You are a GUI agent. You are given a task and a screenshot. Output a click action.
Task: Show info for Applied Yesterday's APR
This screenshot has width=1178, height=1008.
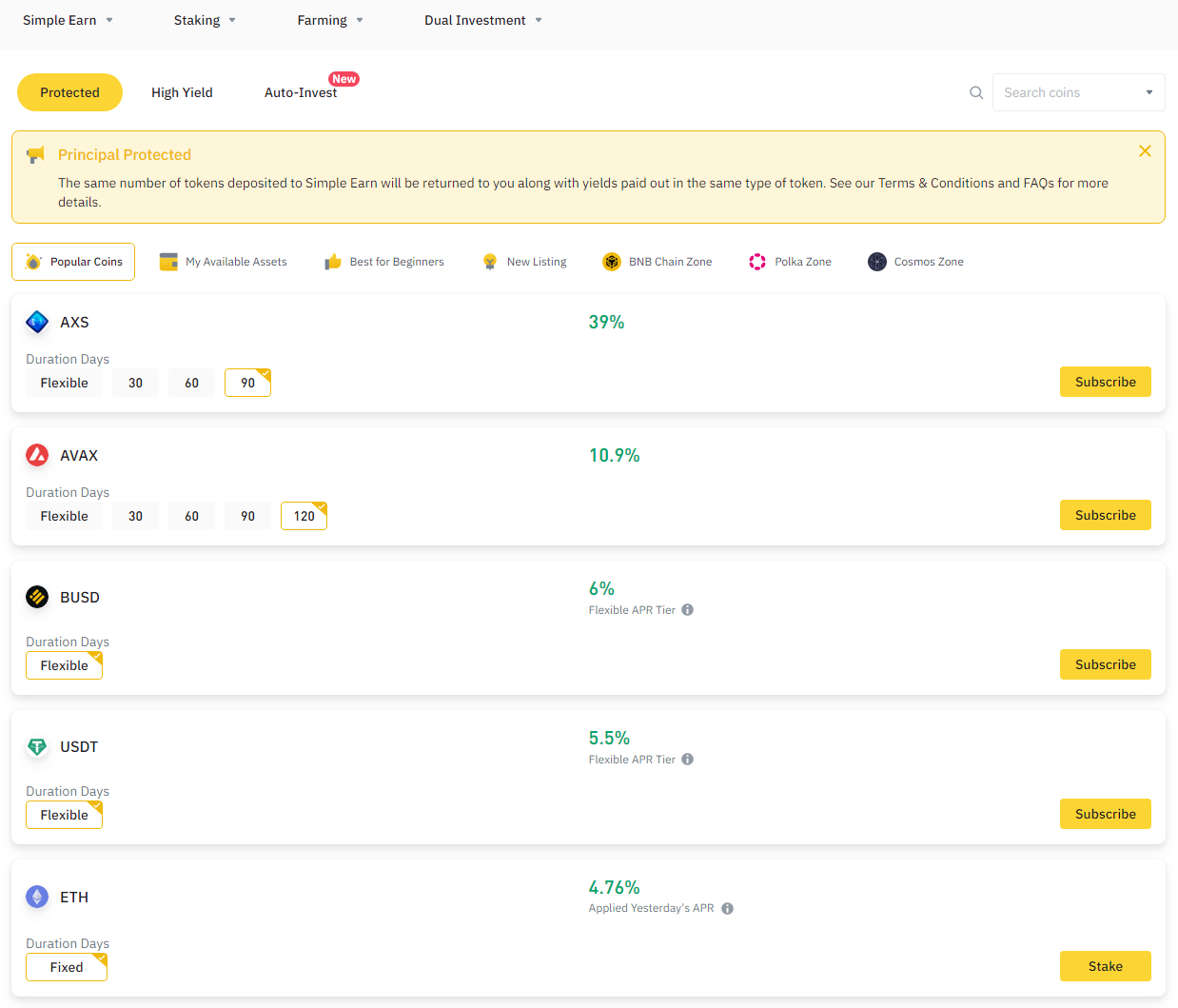tap(727, 908)
